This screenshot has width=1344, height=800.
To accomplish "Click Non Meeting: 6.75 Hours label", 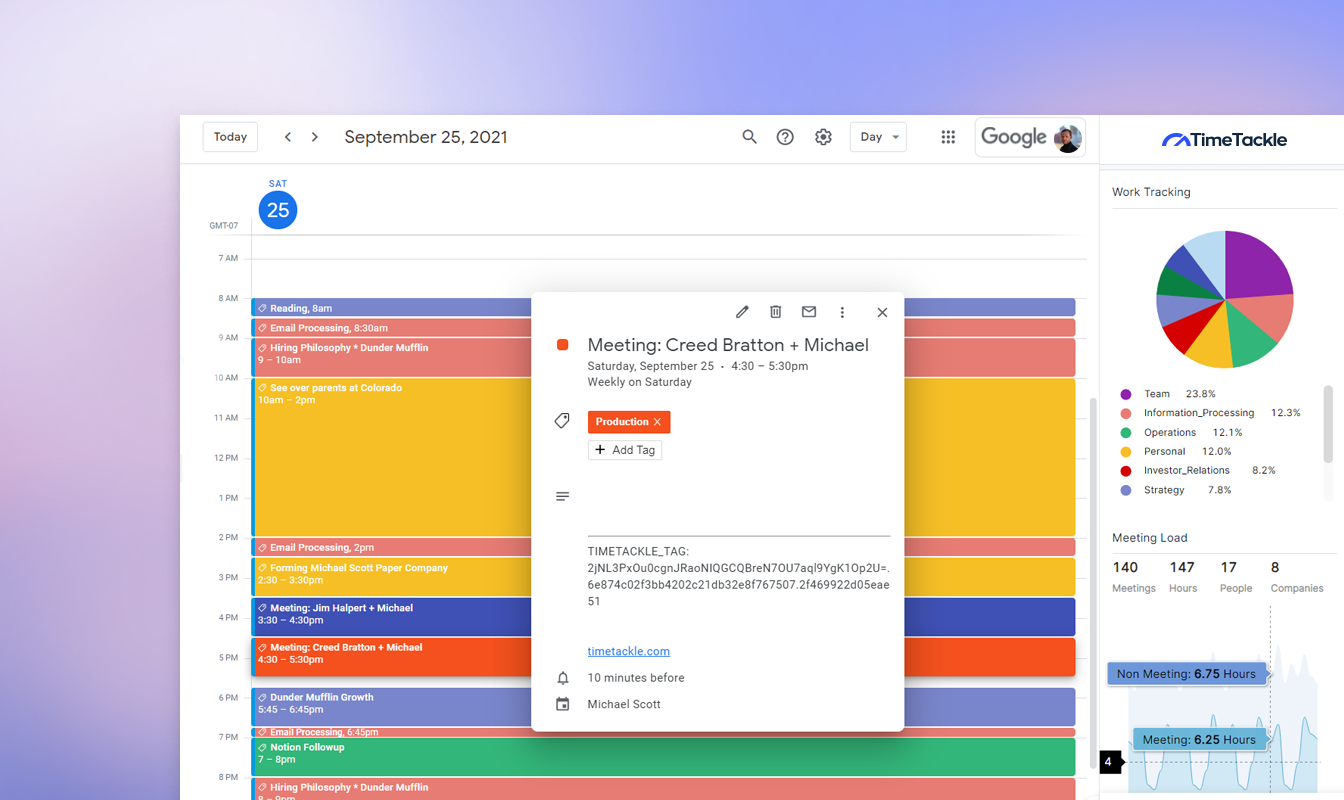I will 1187,674.
